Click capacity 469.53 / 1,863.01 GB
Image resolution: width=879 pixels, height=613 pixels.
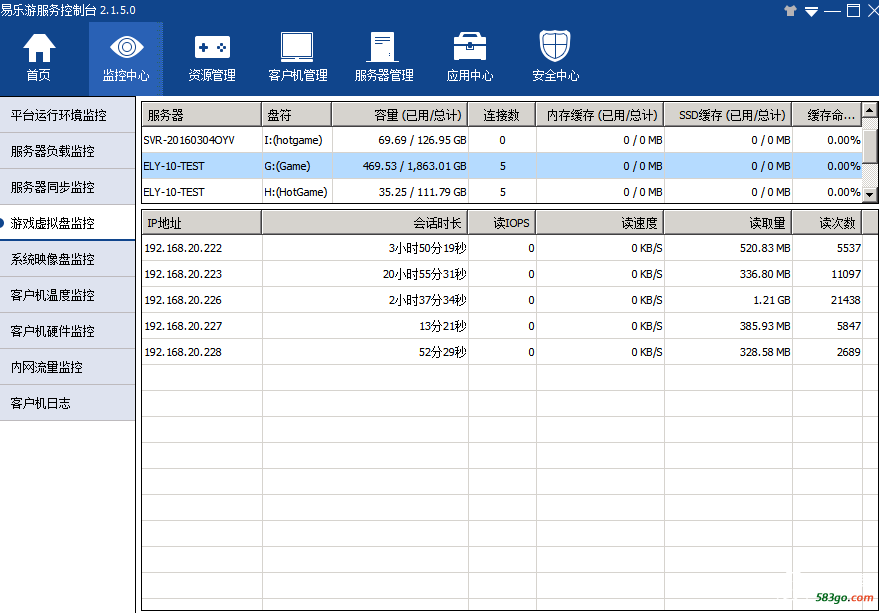point(414,166)
